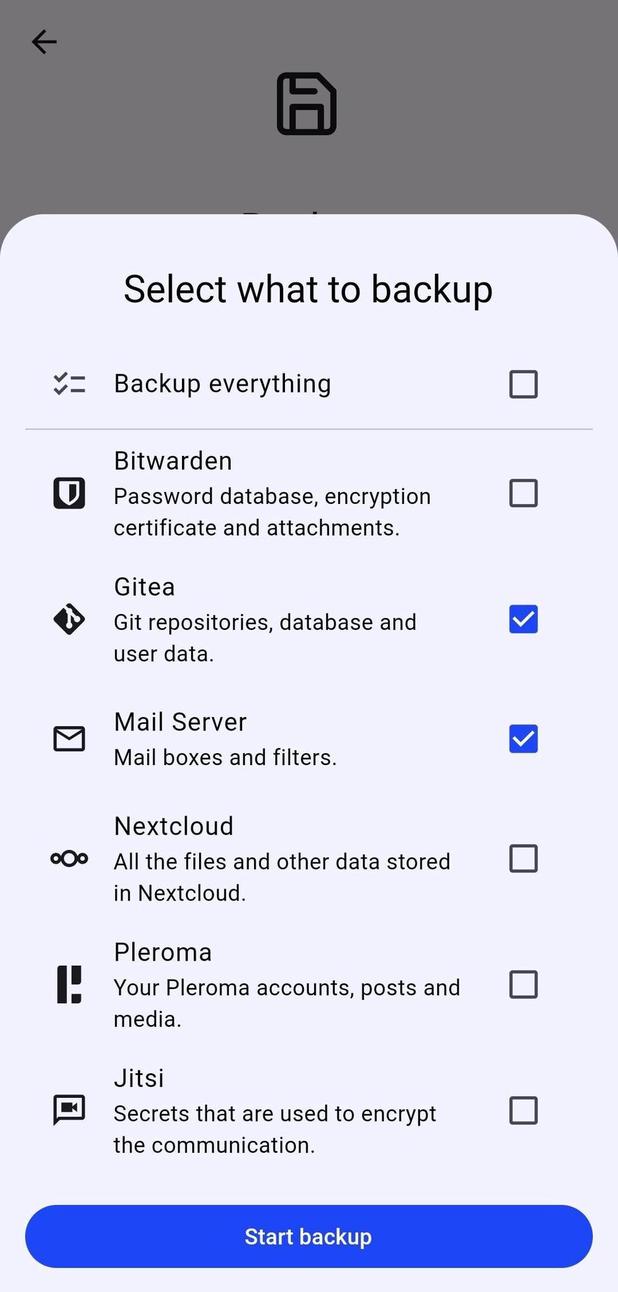
Task: Enable the Nextcloud backup checkbox
Action: coord(523,858)
